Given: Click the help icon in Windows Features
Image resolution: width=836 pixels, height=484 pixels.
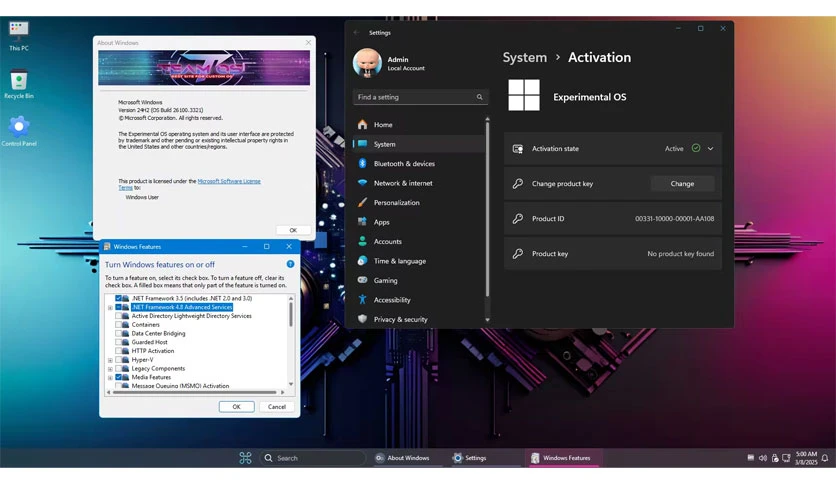Looking at the screenshot, I should pyautogui.click(x=290, y=264).
